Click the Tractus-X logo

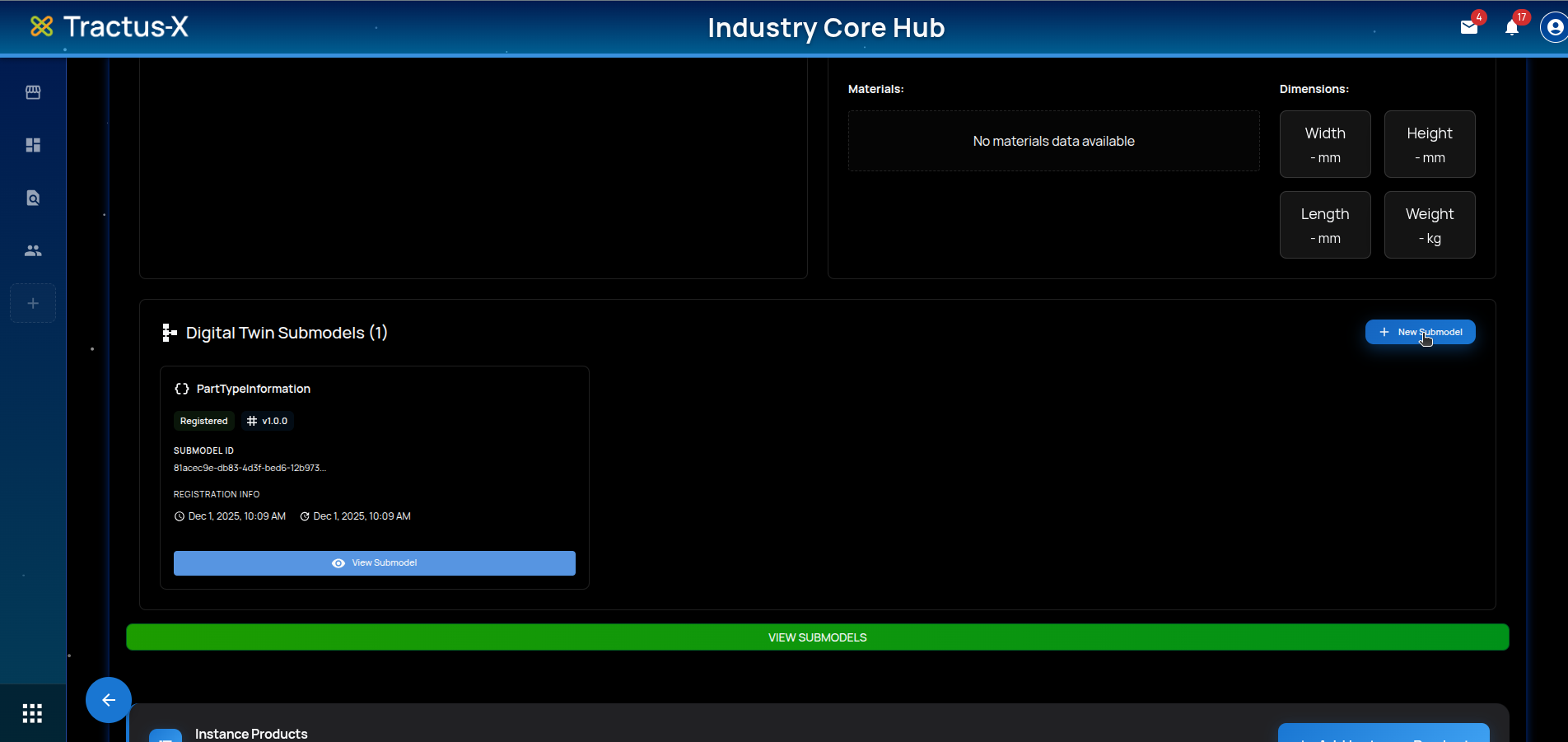click(110, 27)
